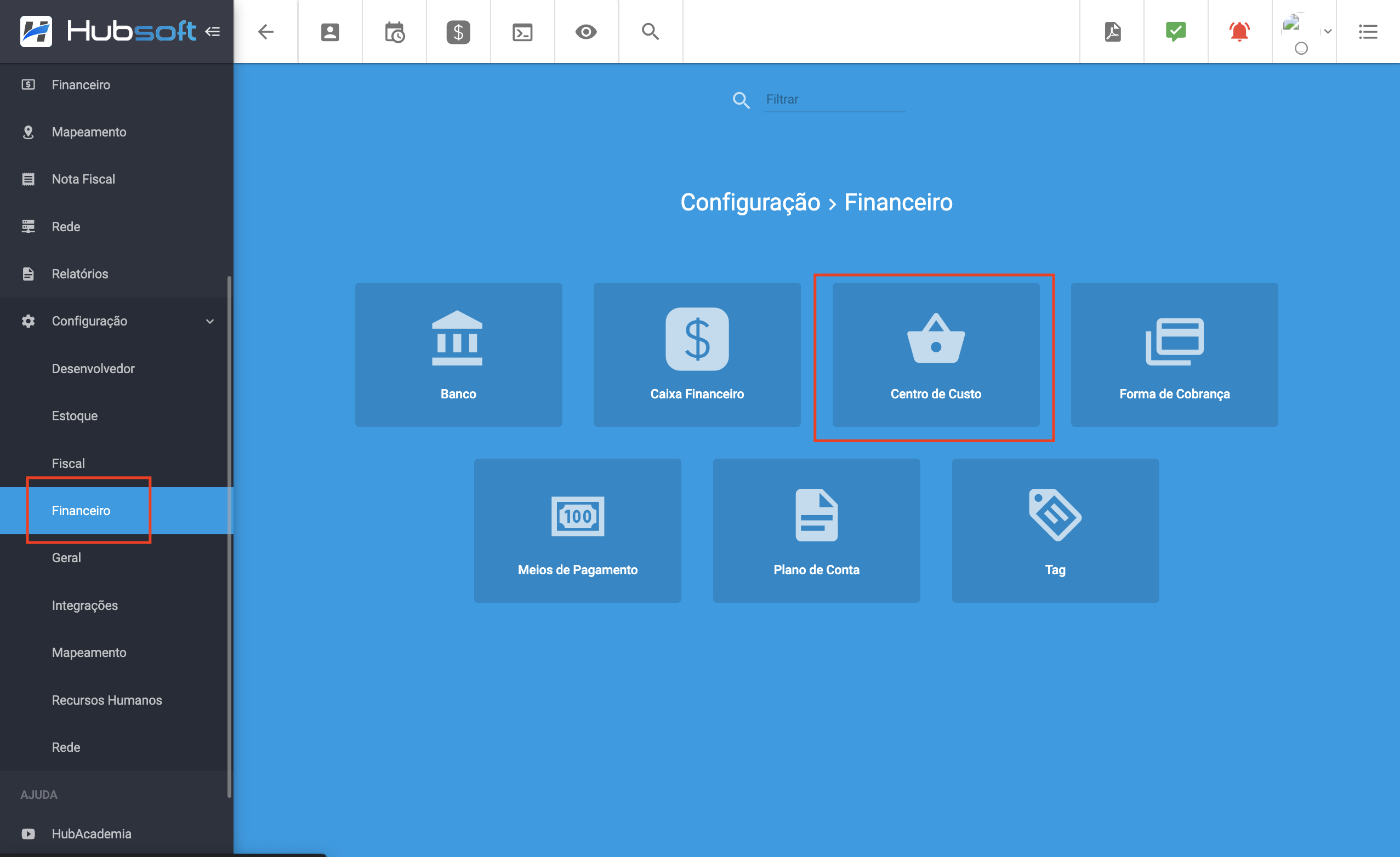Open the green checkmark chat icon
The height and width of the screenshot is (857, 1400).
click(x=1176, y=31)
